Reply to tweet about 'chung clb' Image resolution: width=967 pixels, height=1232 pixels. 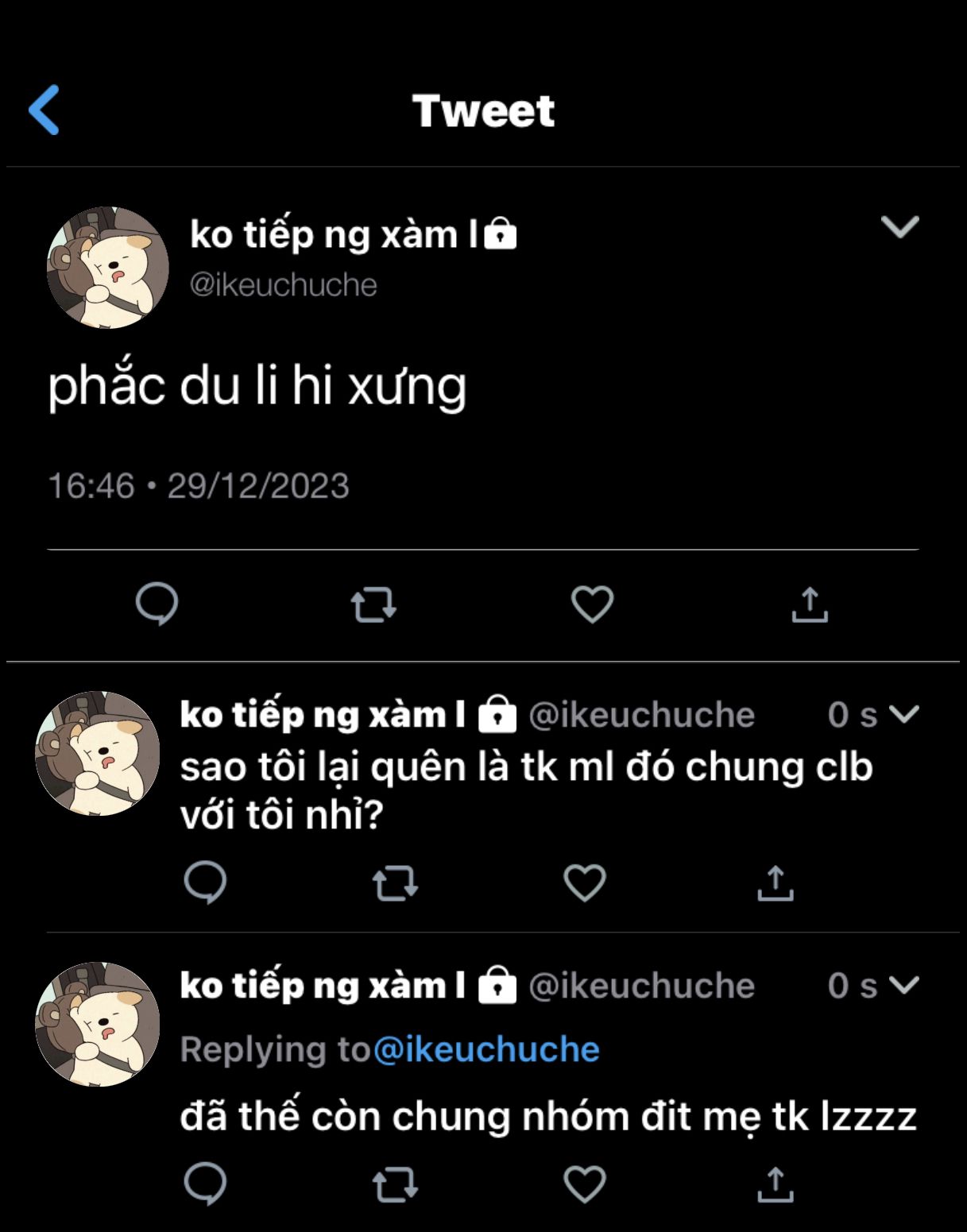point(205,882)
